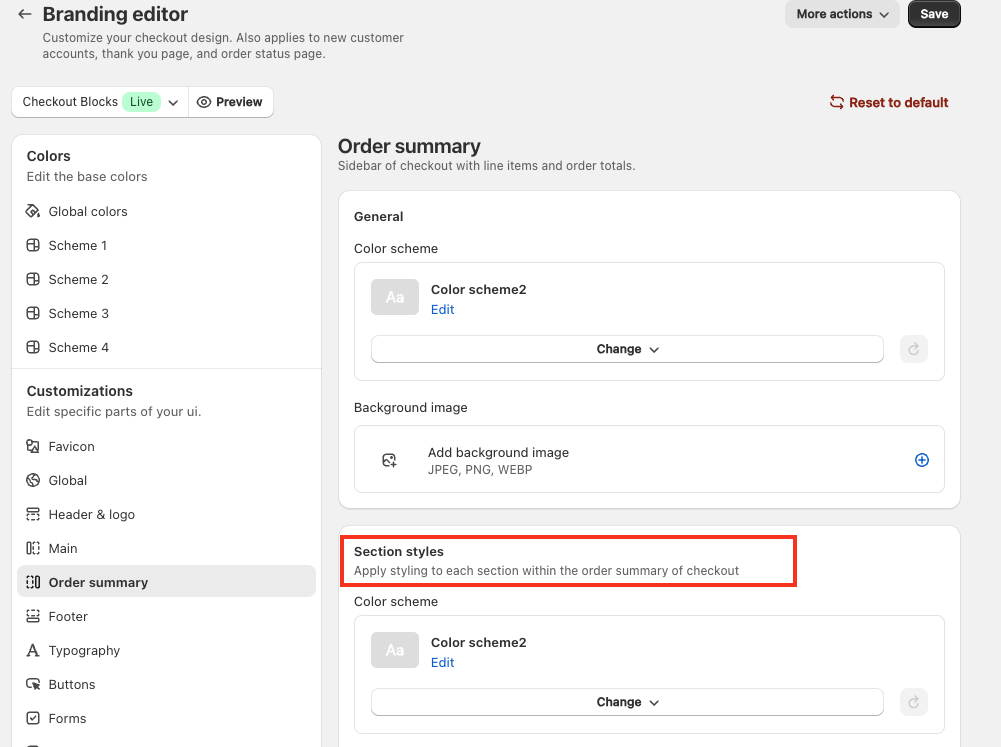Image resolution: width=1001 pixels, height=747 pixels.
Task: Open the Change dropdown under General
Action: 627,349
